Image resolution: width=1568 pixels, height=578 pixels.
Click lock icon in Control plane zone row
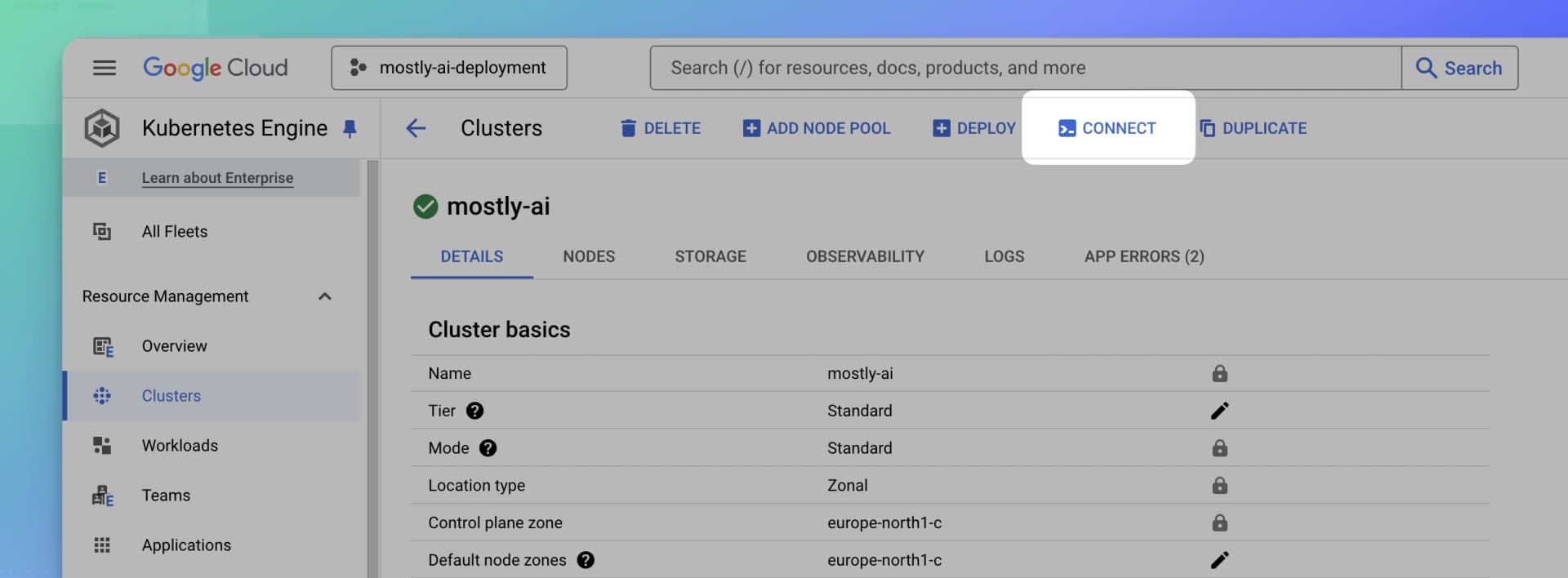tap(1220, 522)
